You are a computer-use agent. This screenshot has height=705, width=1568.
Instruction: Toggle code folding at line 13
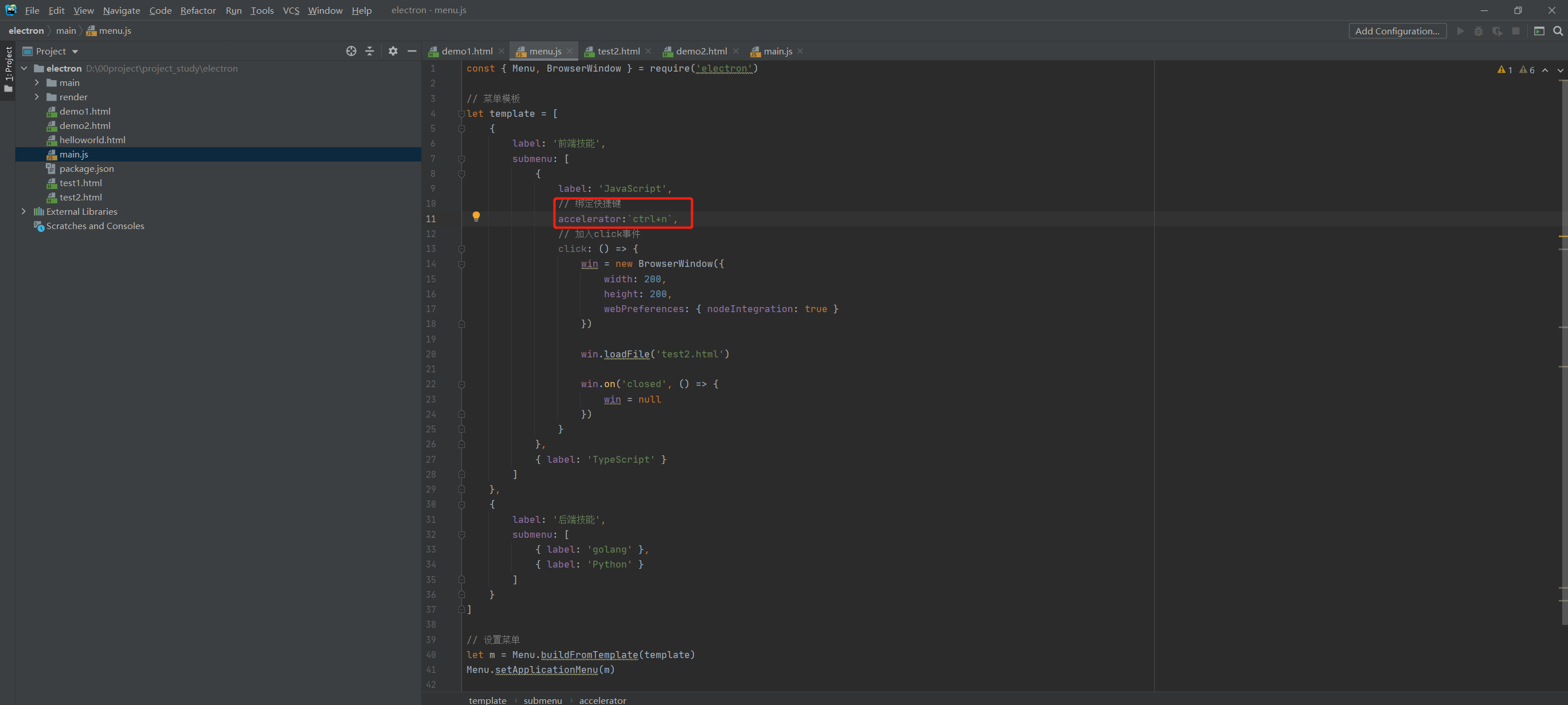(461, 249)
